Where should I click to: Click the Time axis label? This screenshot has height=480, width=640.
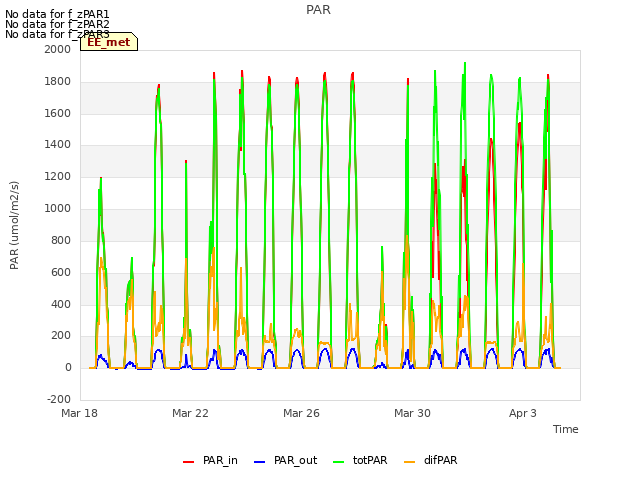coord(565,429)
